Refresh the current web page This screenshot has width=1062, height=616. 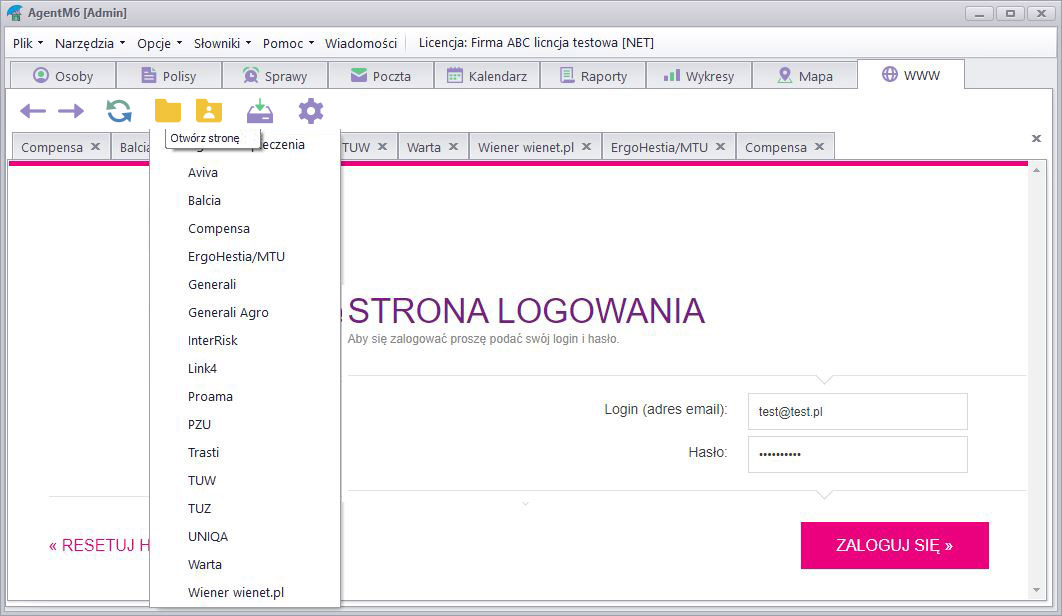click(x=119, y=111)
